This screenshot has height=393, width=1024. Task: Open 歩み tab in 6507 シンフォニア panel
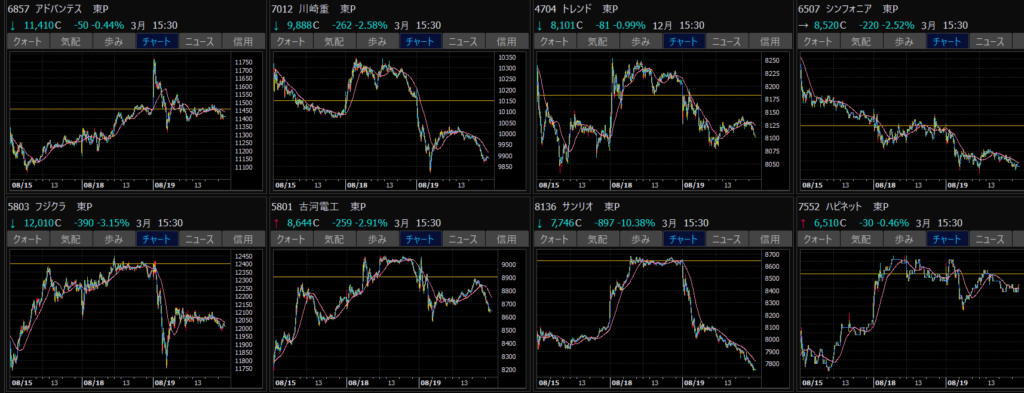tap(904, 41)
